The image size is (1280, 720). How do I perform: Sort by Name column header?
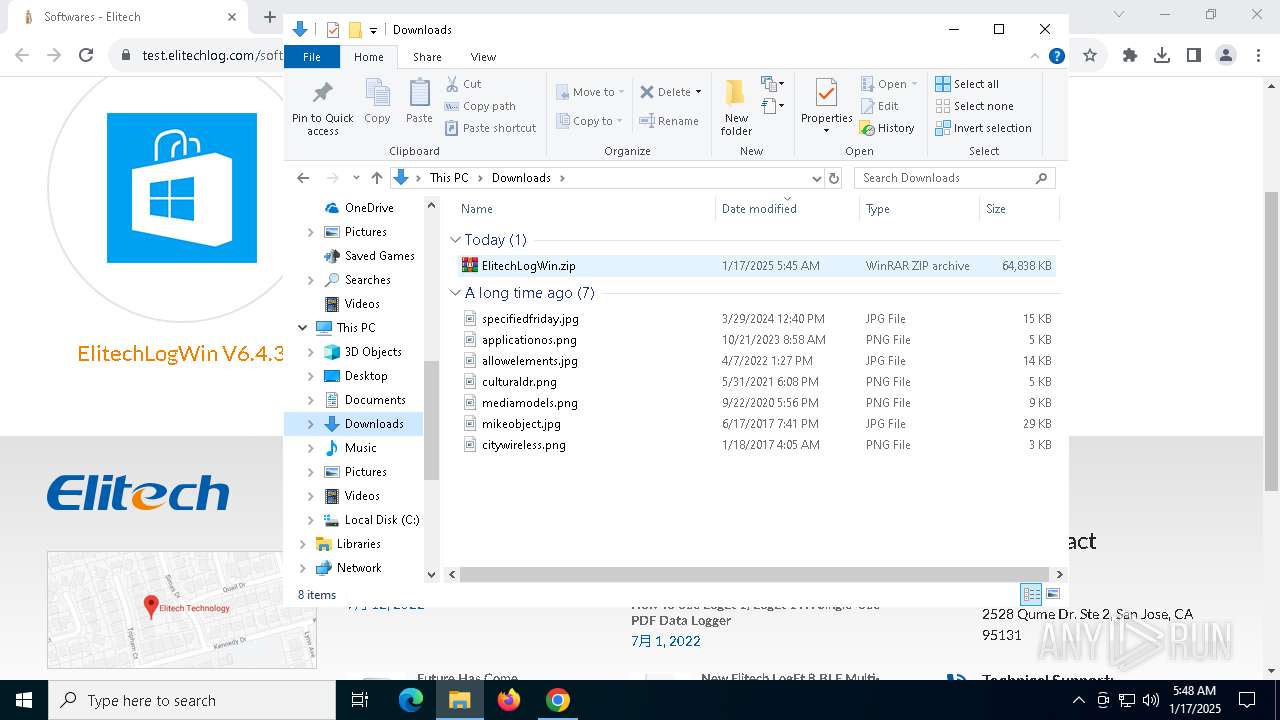[585, 209]
